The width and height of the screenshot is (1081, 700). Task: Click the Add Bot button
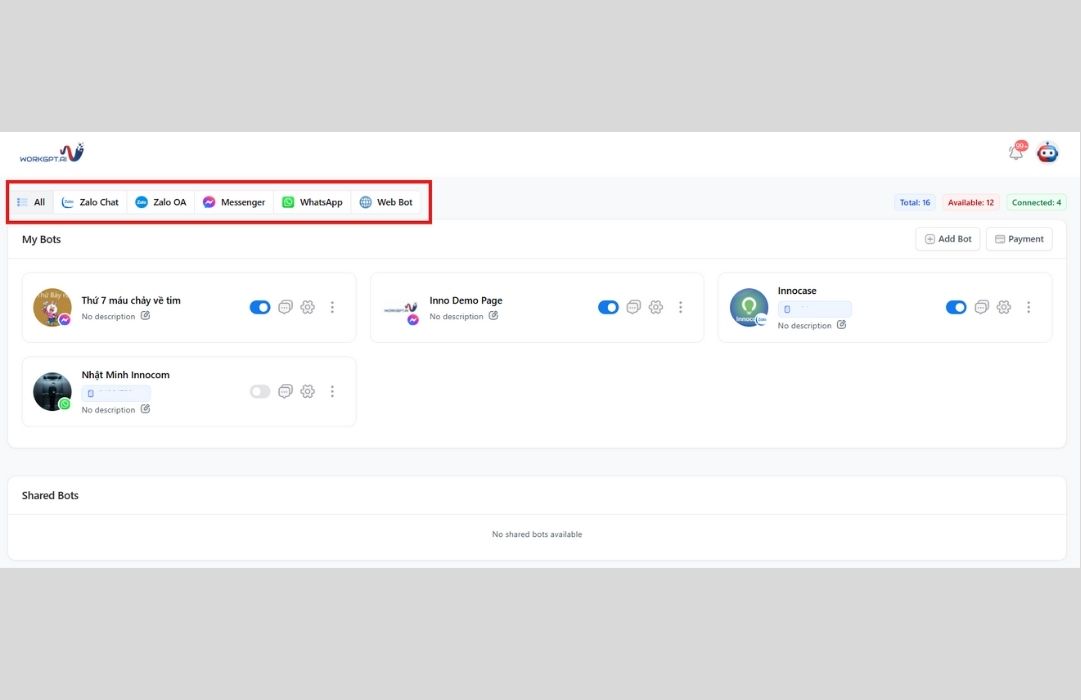pos(947,238)
